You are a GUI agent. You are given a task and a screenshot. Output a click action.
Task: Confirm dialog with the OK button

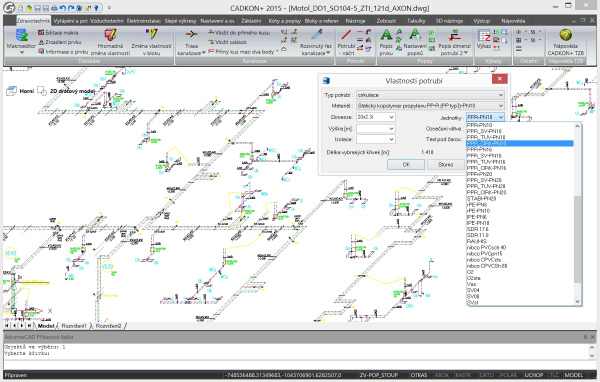coord(406,165)
